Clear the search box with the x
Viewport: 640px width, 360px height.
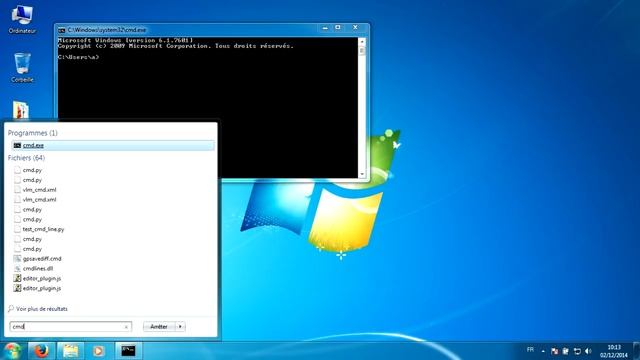click(126, 327)
